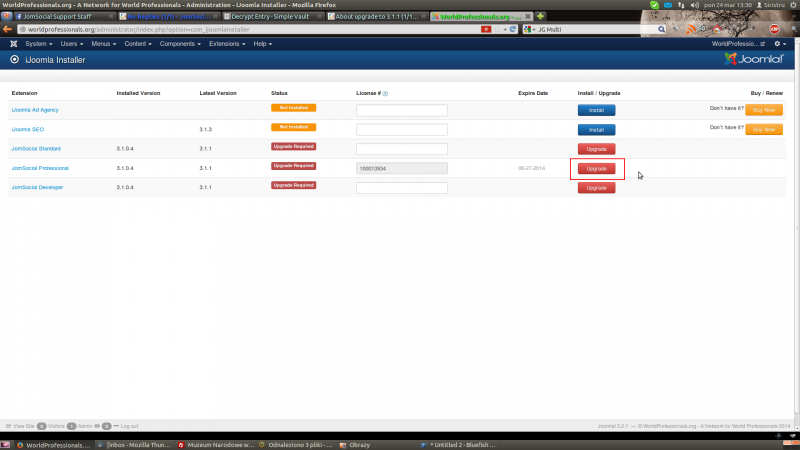Open power menu icon in top panel
This screenshot has width=800, height=450.
pos(794,5)
